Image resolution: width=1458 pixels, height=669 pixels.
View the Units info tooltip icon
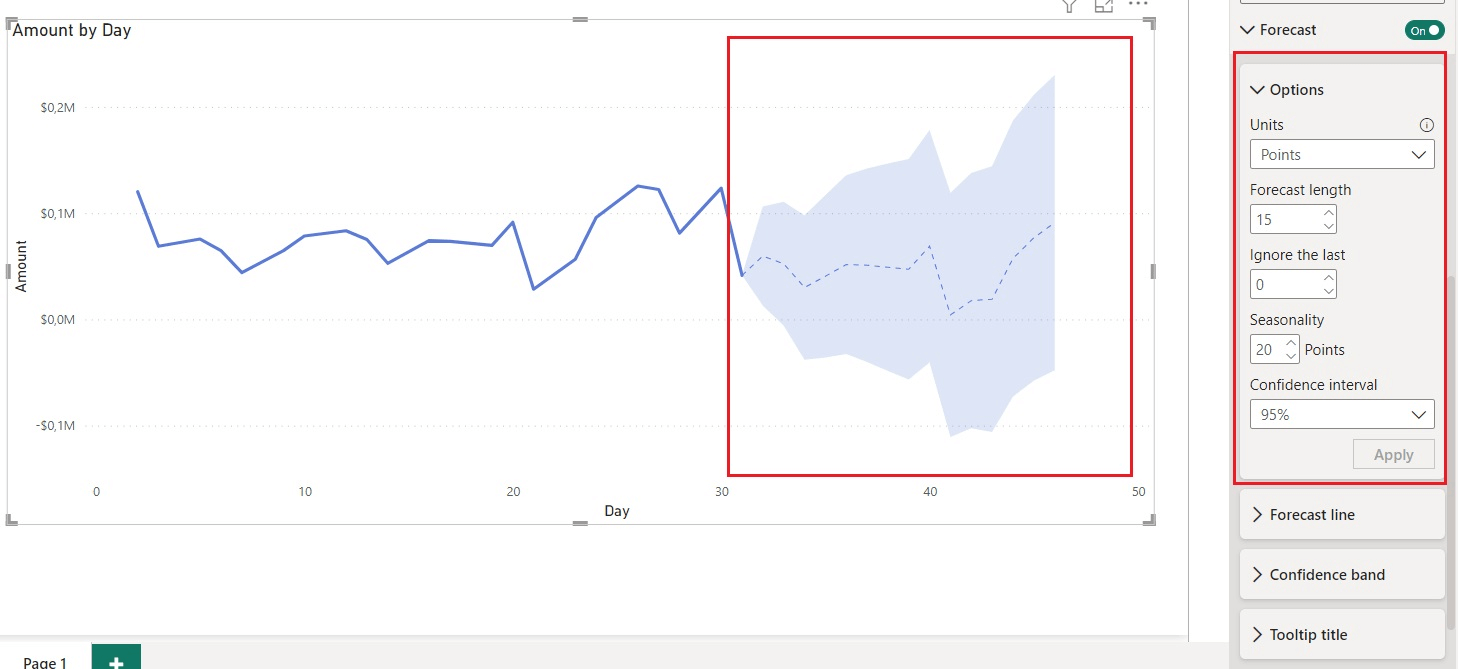(1427, 124)
